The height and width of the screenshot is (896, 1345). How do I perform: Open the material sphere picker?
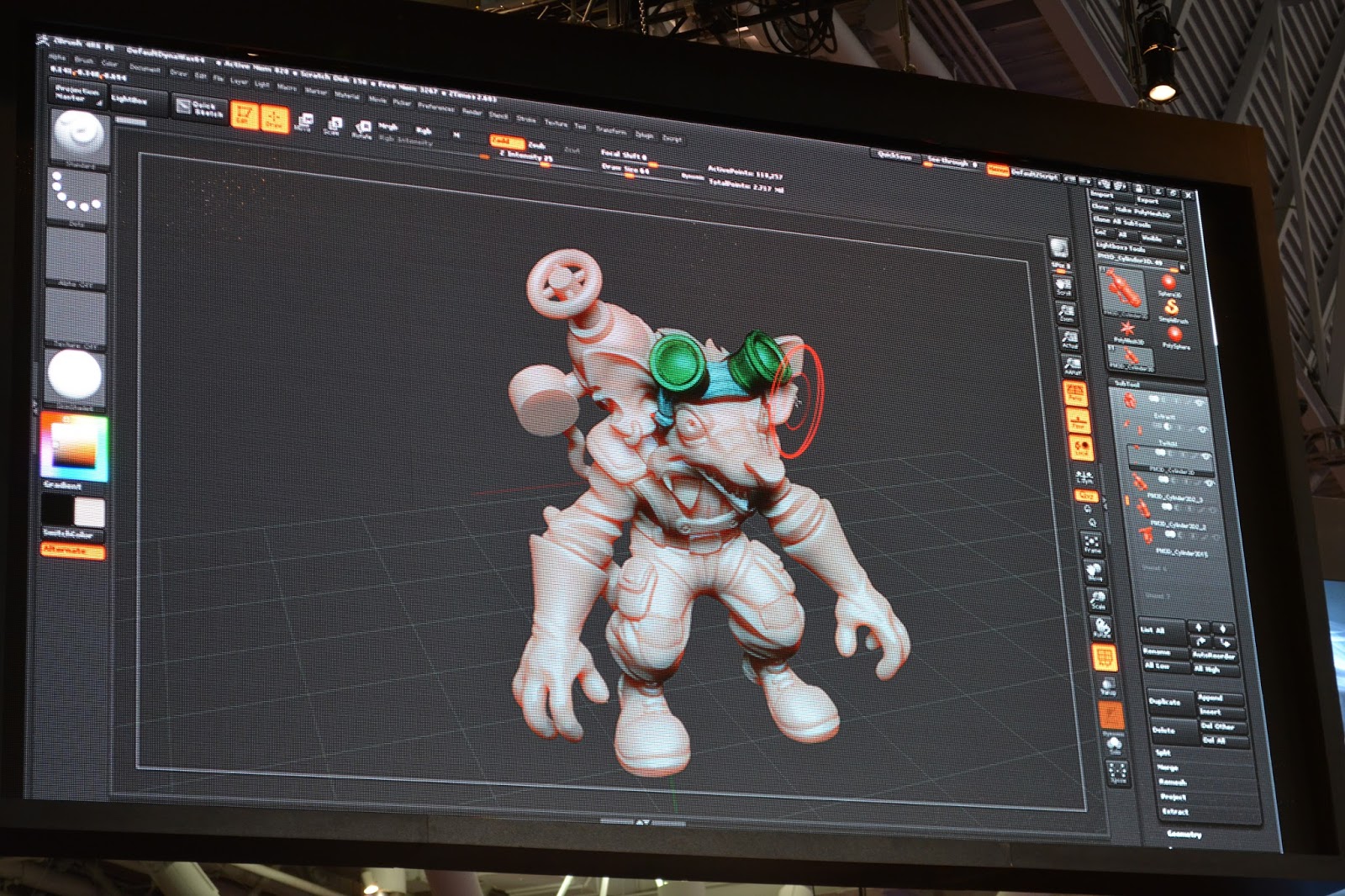pos(76,378)
